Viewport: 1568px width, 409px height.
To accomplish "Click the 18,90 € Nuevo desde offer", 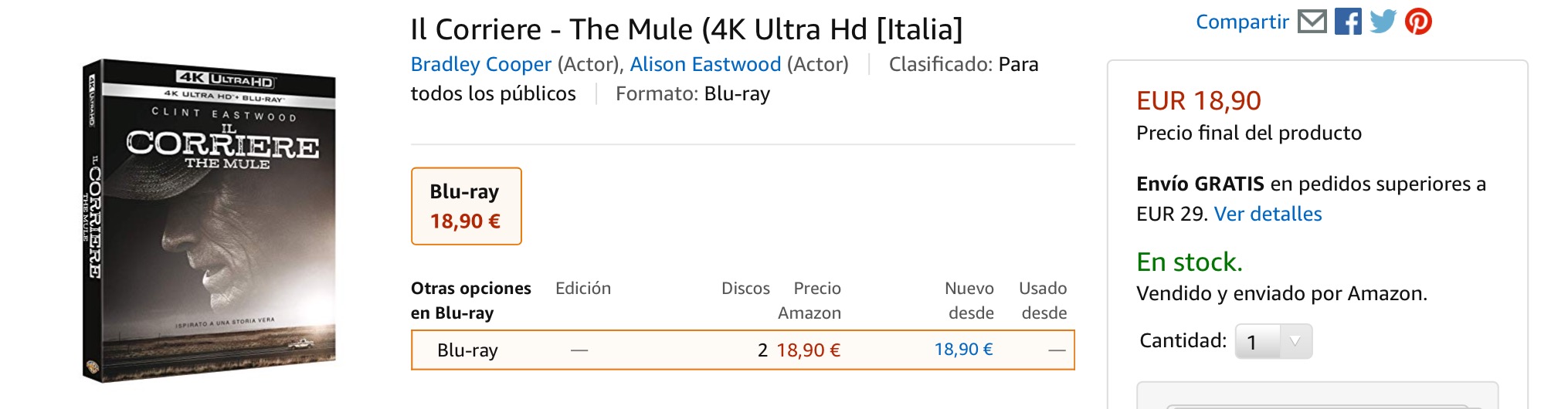I will (x=963, y=350).
